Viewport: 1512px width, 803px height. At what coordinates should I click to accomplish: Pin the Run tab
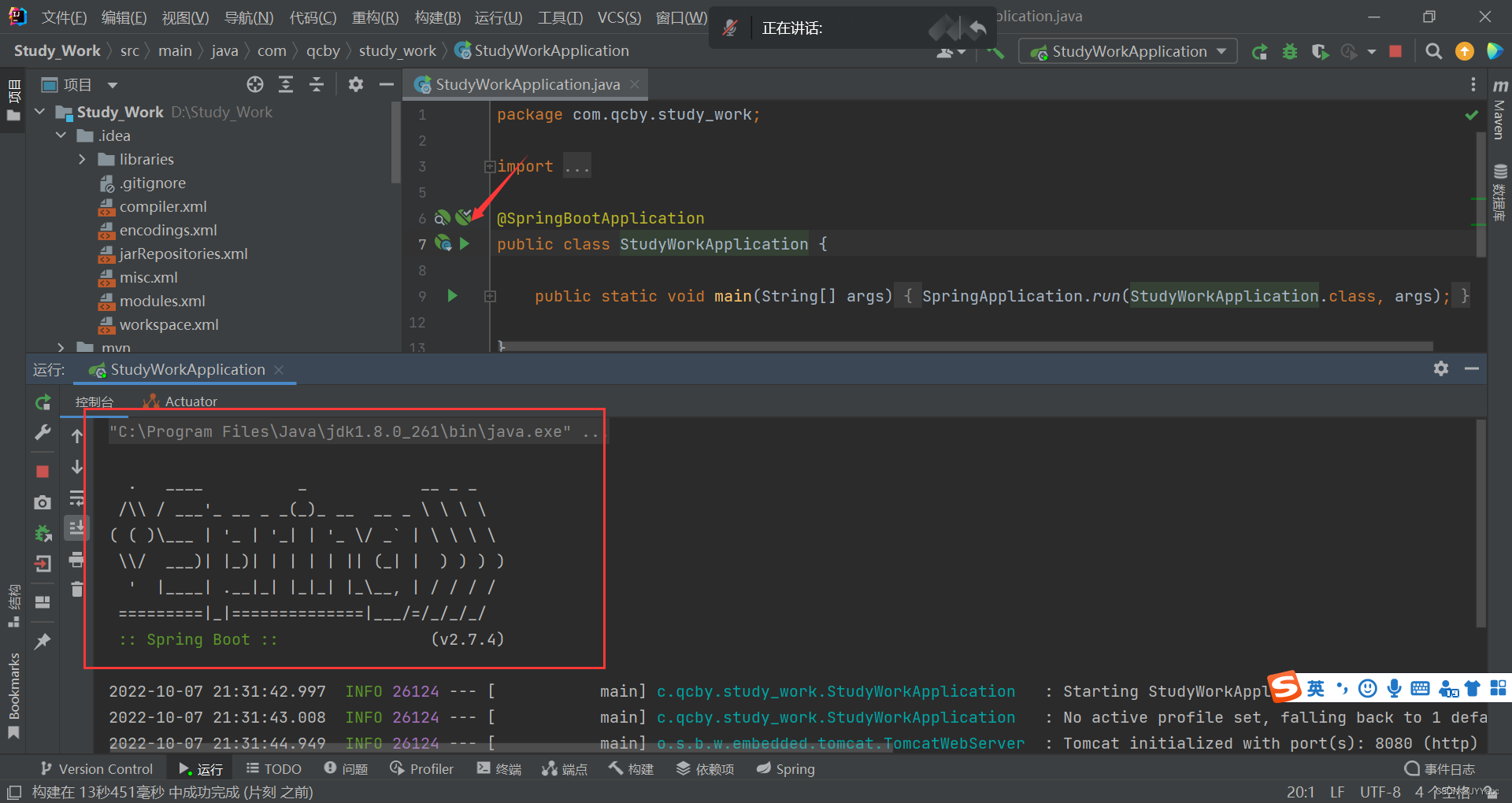(43, 641)
